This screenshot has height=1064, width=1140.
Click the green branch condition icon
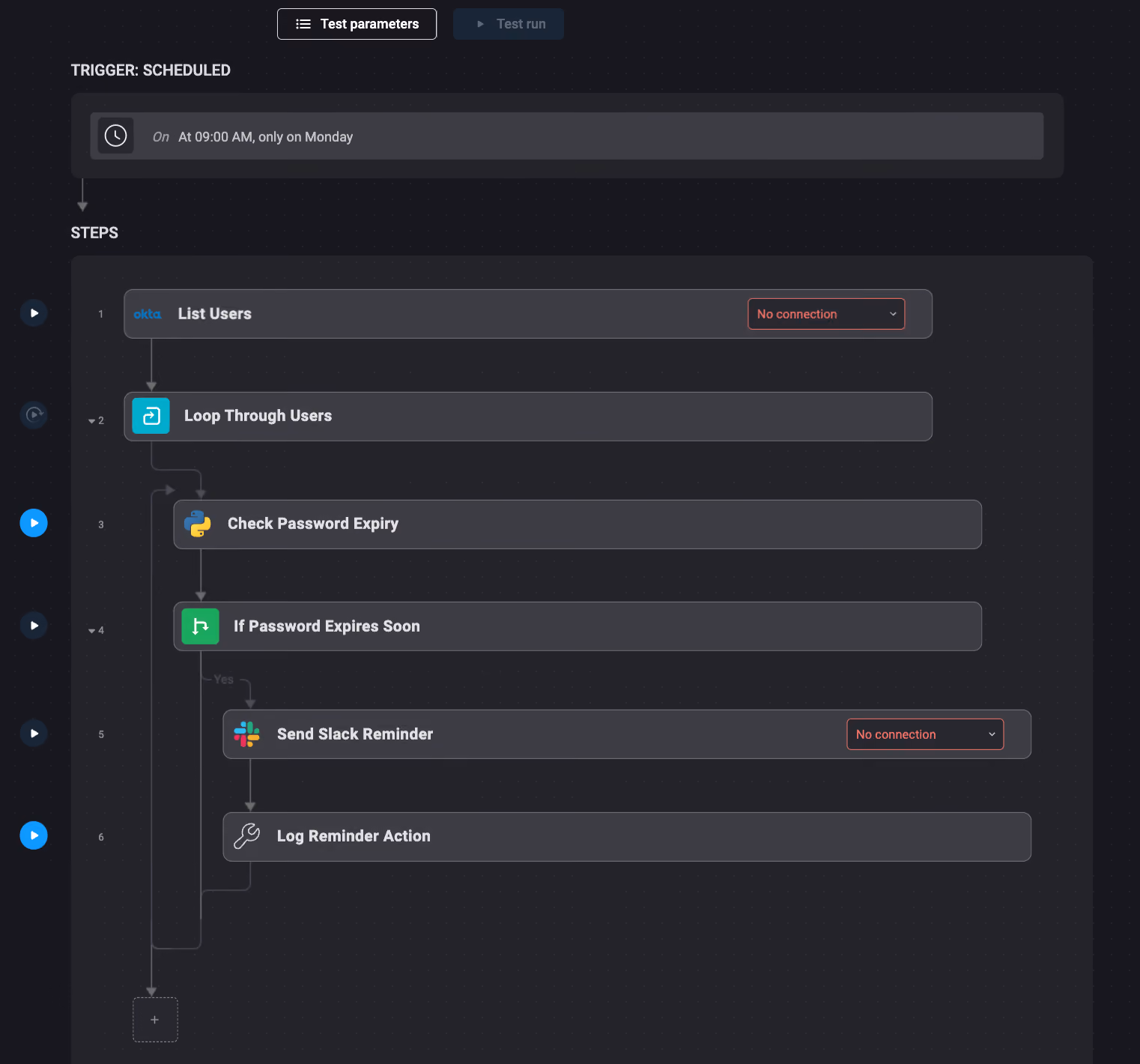point(201,626)
